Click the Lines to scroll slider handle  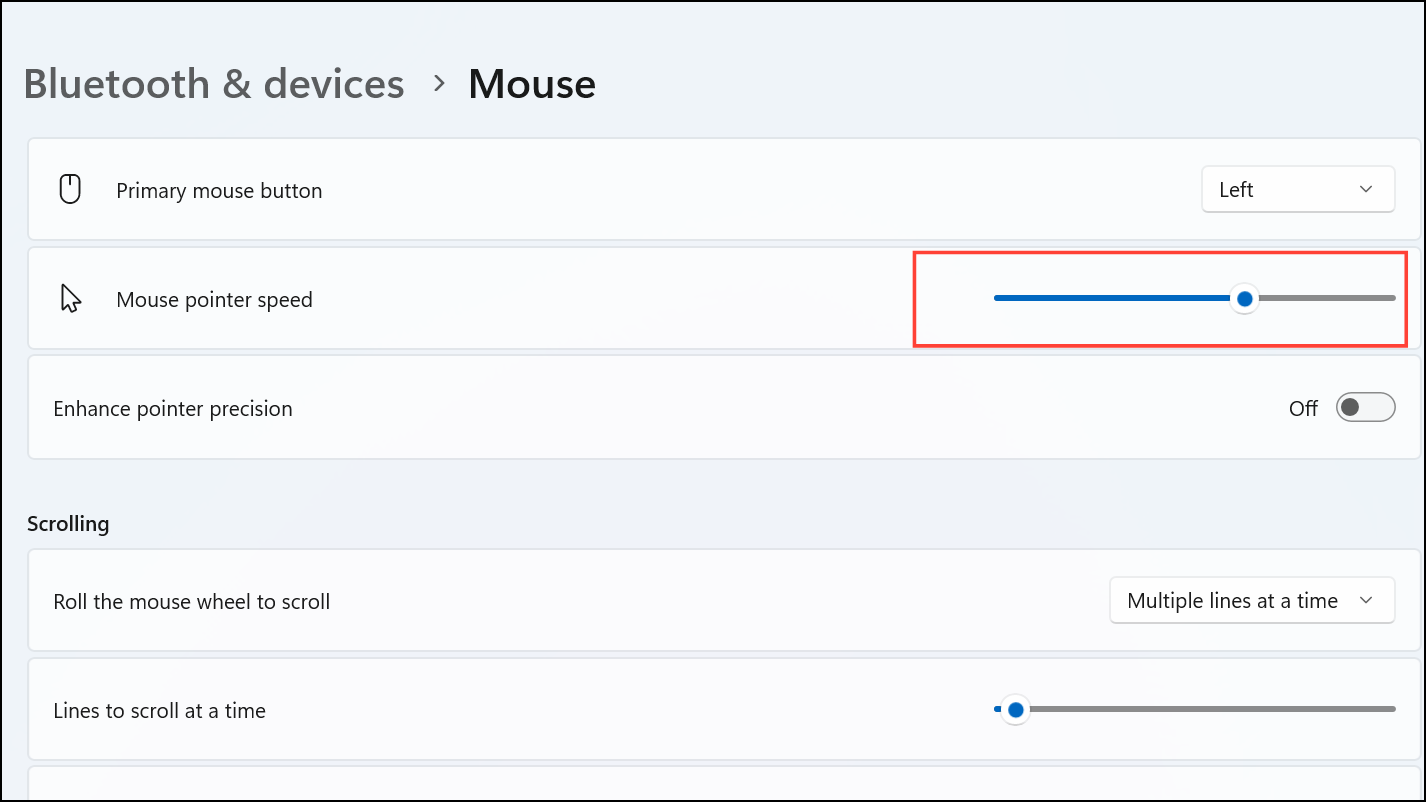(x=1016, y=709)
